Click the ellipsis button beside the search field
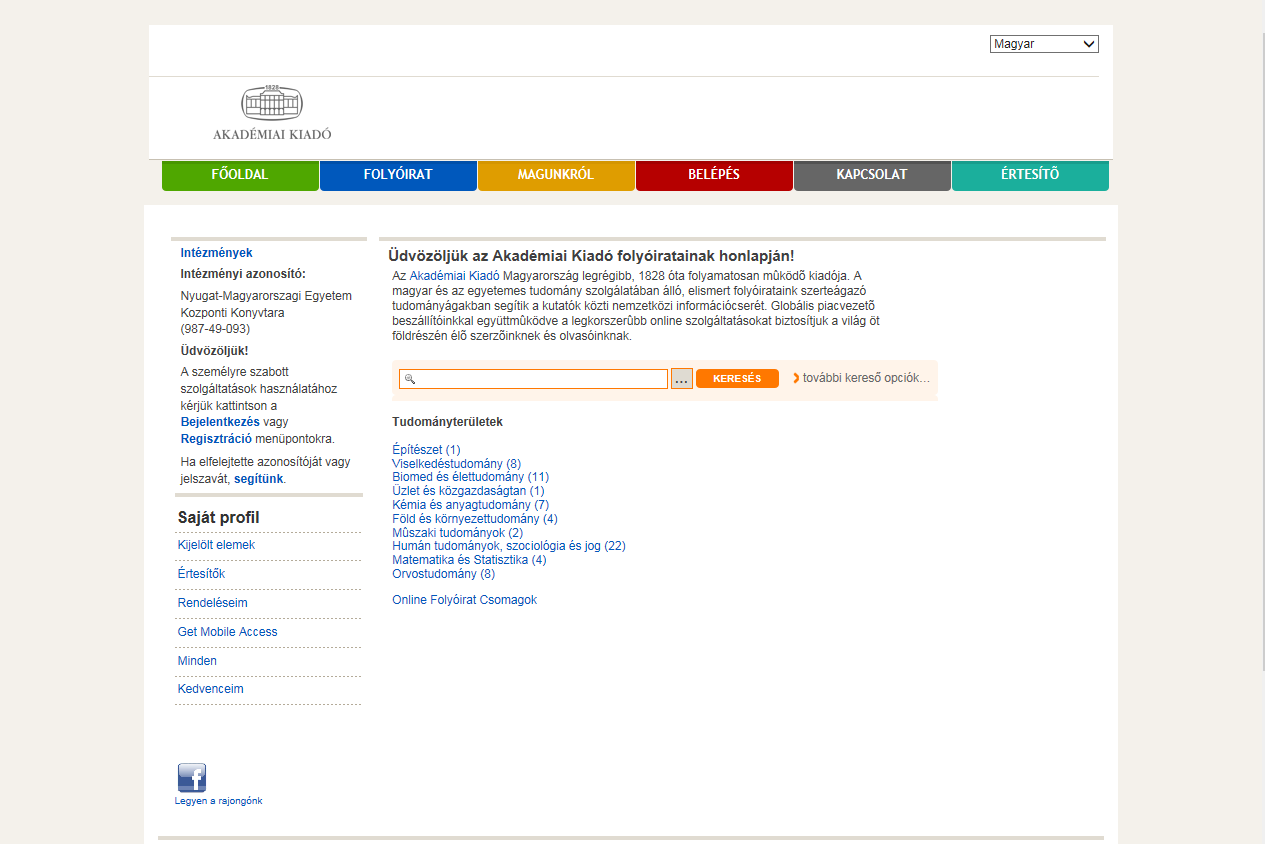 [681, 379]
